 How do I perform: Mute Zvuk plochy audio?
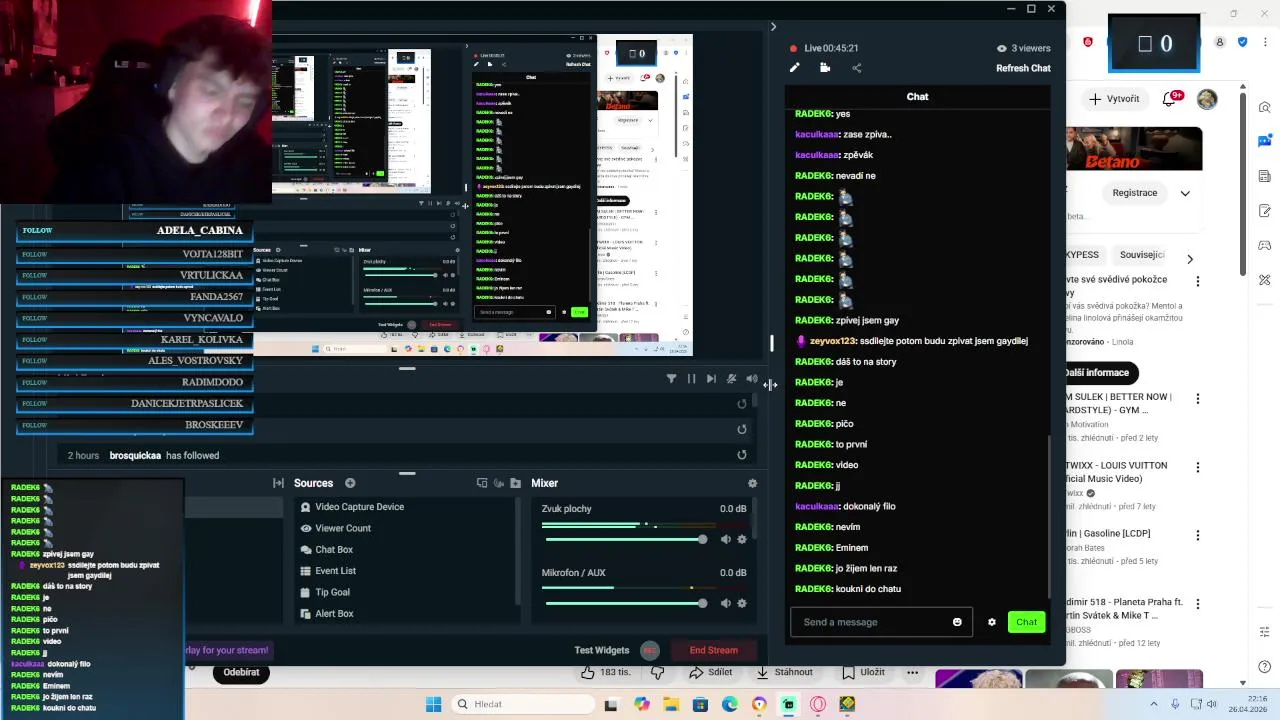point(726,539)
